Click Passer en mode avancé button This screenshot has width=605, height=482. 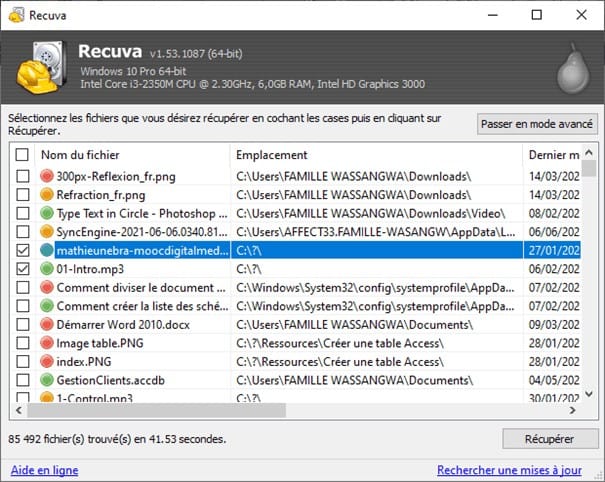[537, 124]
